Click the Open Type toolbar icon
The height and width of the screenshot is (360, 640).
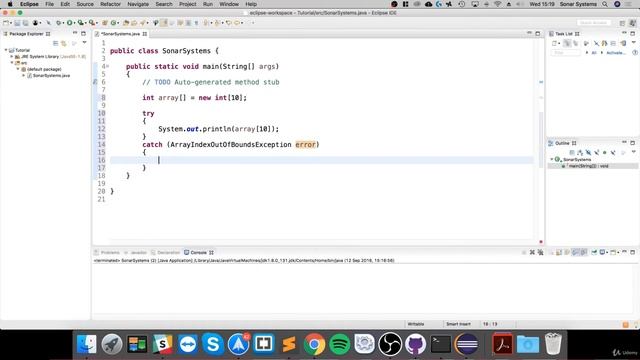tap(125, 23)
